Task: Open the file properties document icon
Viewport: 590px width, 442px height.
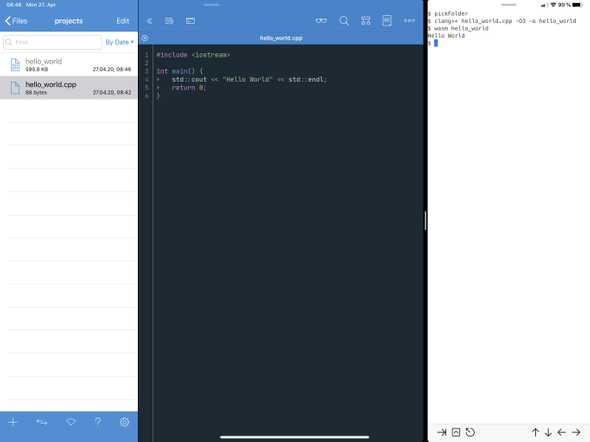Action: point(387,21)
